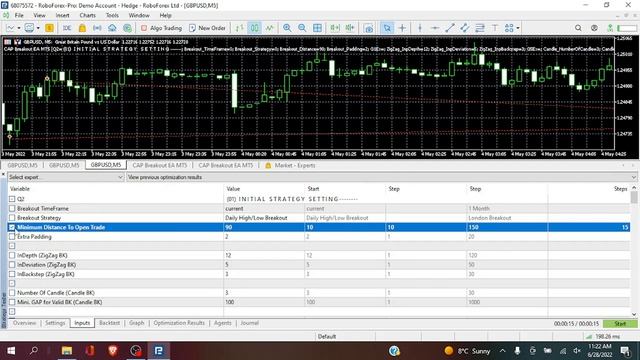Click the inputs table vertical scrollbar

634,251
